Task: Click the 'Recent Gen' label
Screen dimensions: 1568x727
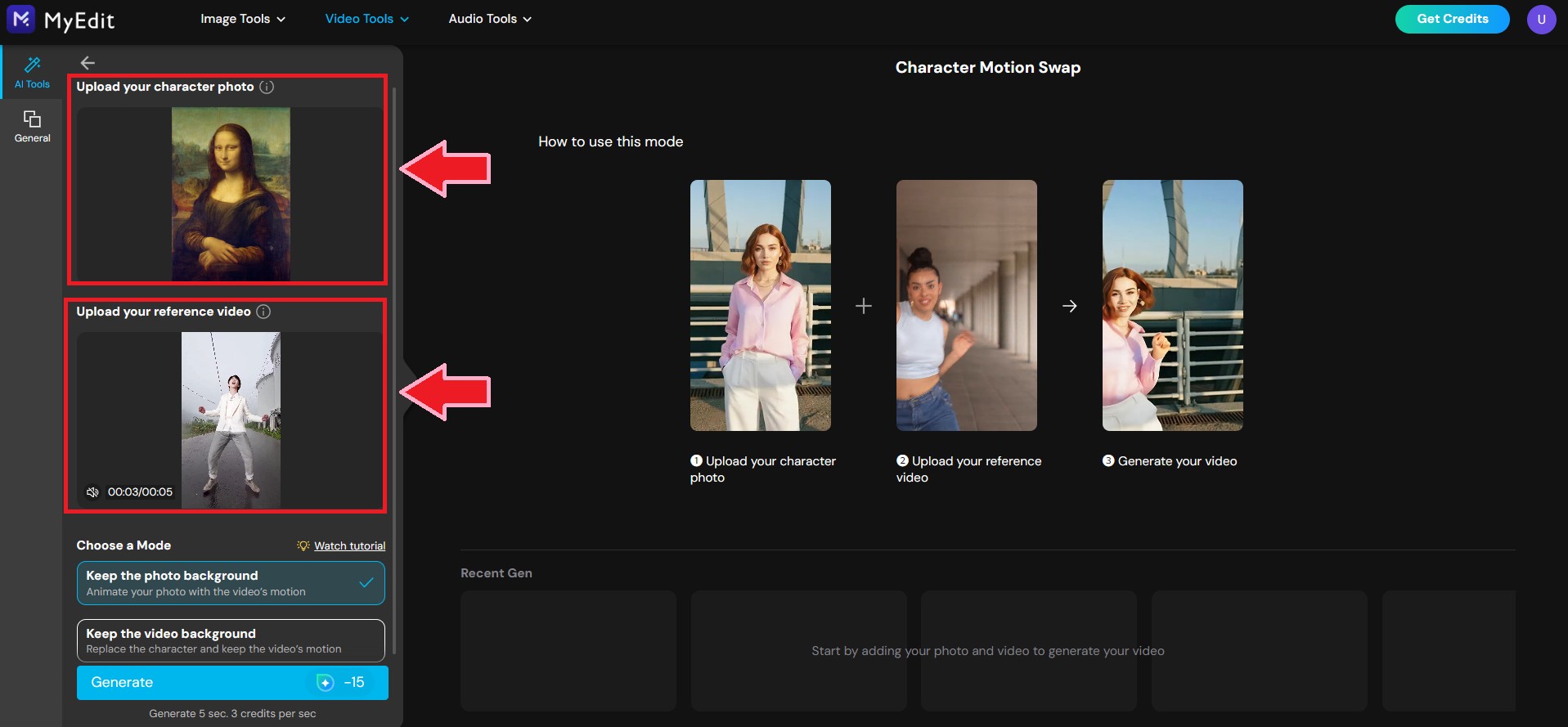Action: [496, 573]
